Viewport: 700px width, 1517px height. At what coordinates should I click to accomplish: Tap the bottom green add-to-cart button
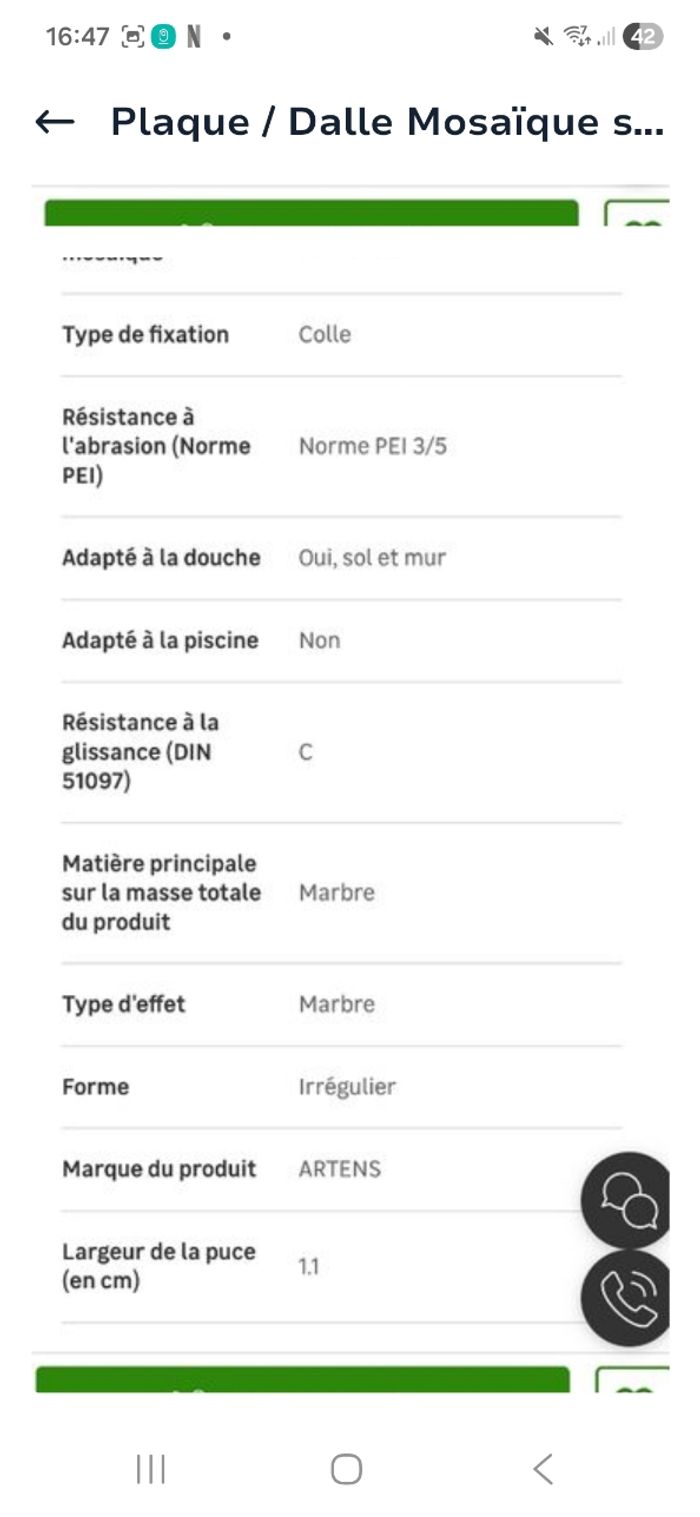click(x=302, y=1379)
